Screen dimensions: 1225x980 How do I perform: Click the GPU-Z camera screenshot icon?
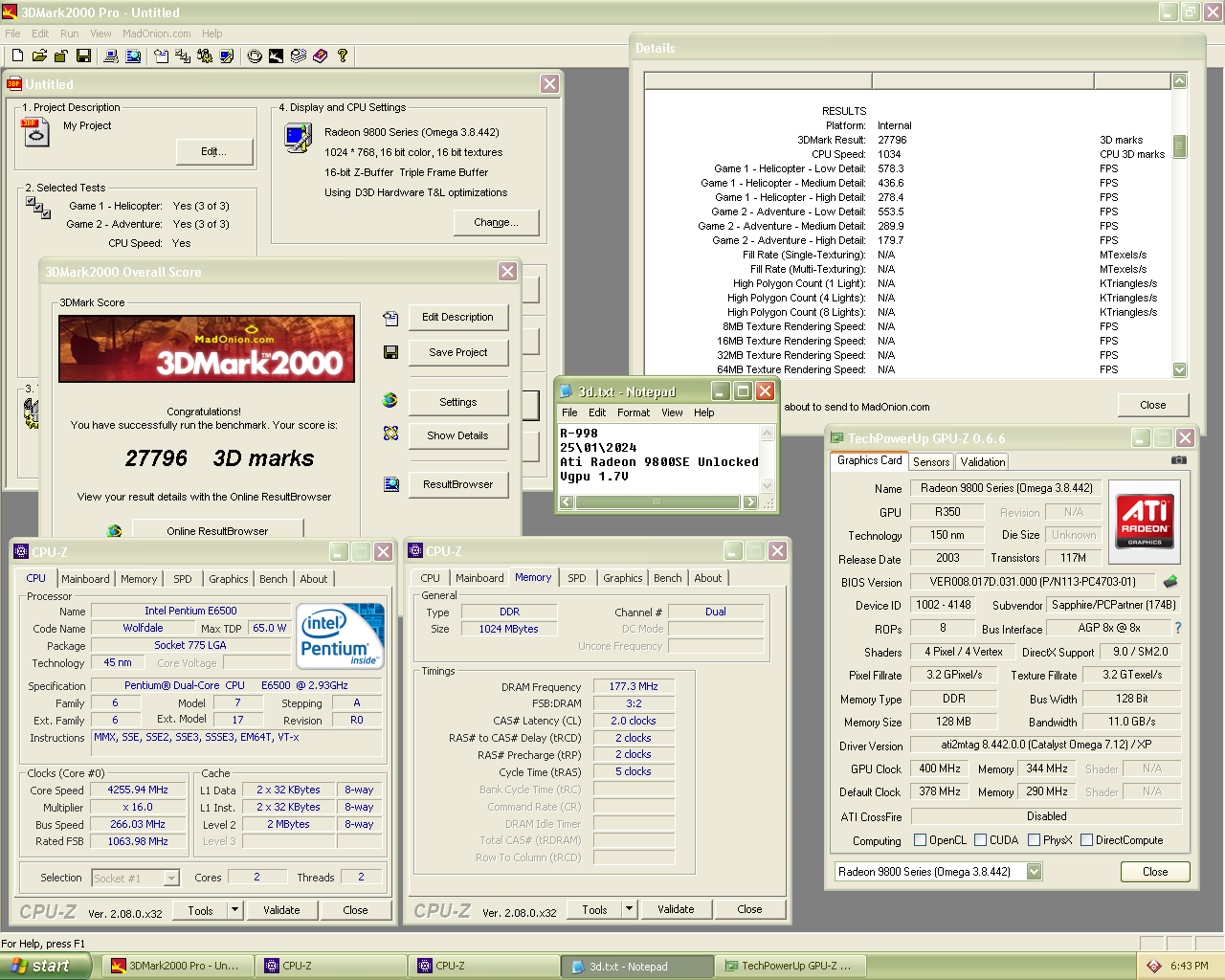point(1179,460)
